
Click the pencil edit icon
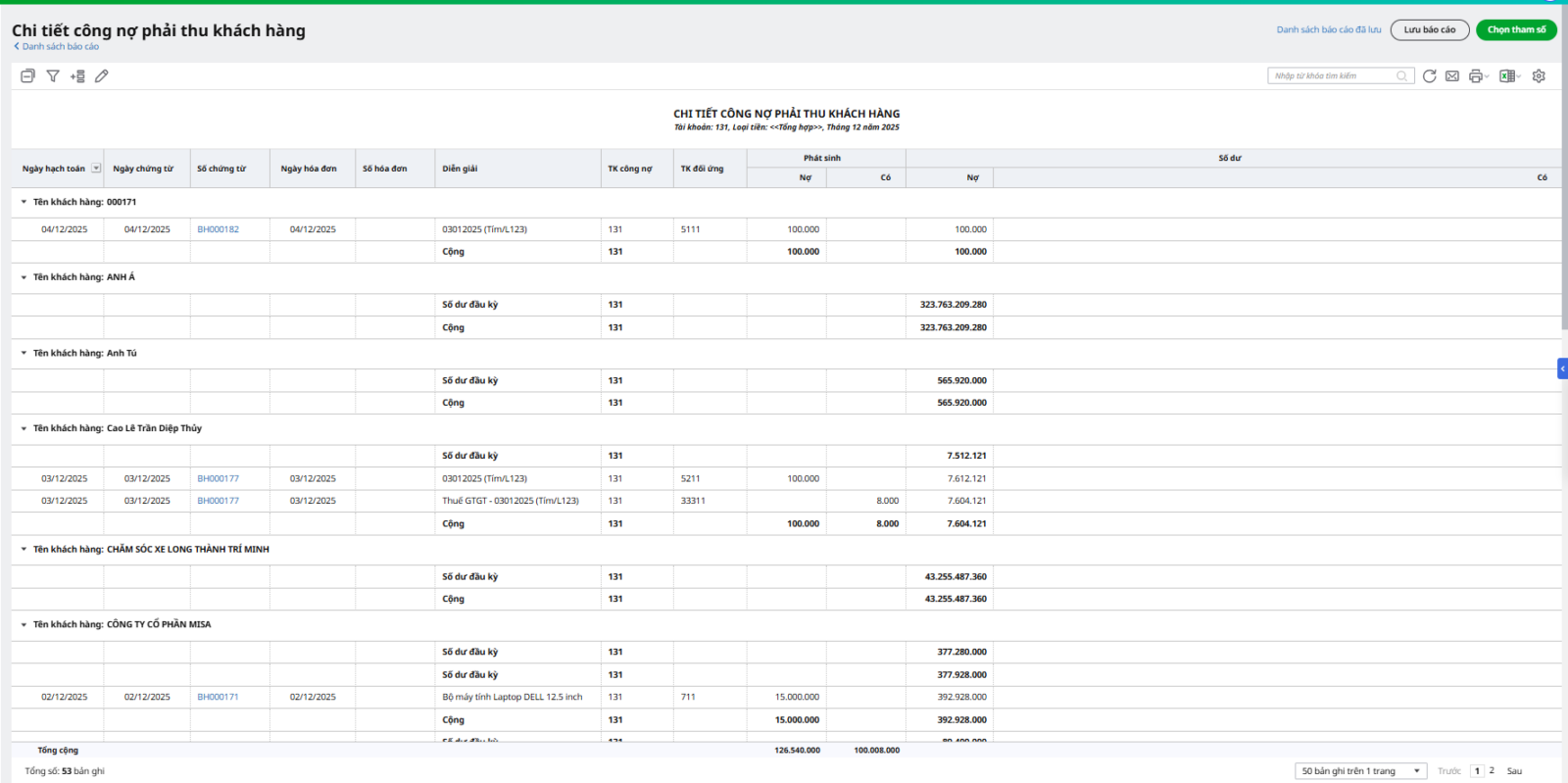coord(102,75)
